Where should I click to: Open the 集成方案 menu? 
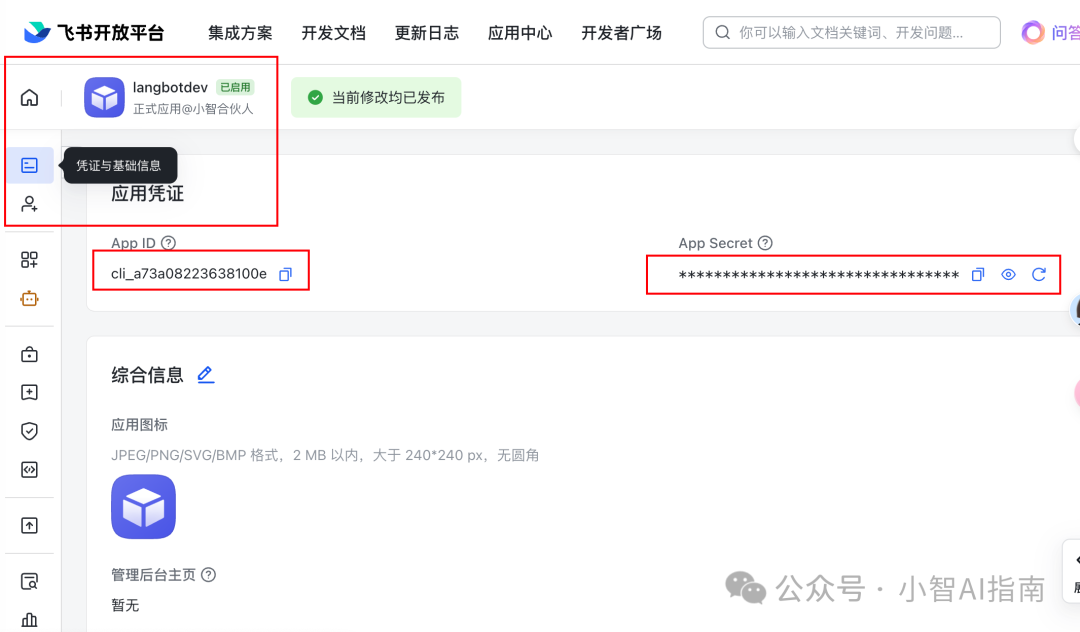click(x=240, y=33)
